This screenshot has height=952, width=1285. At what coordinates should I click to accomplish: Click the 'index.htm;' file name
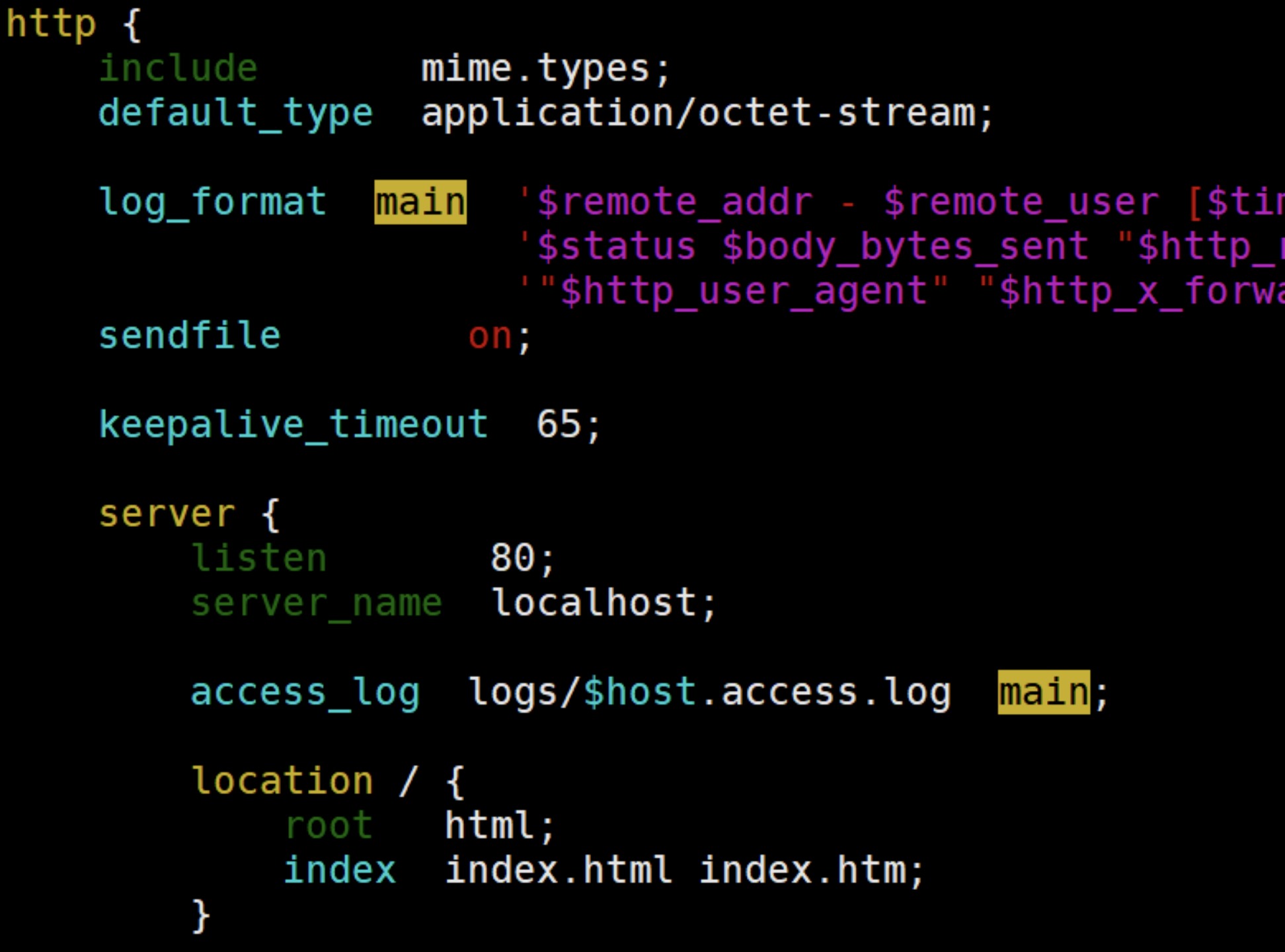click(x=812, y=871)
